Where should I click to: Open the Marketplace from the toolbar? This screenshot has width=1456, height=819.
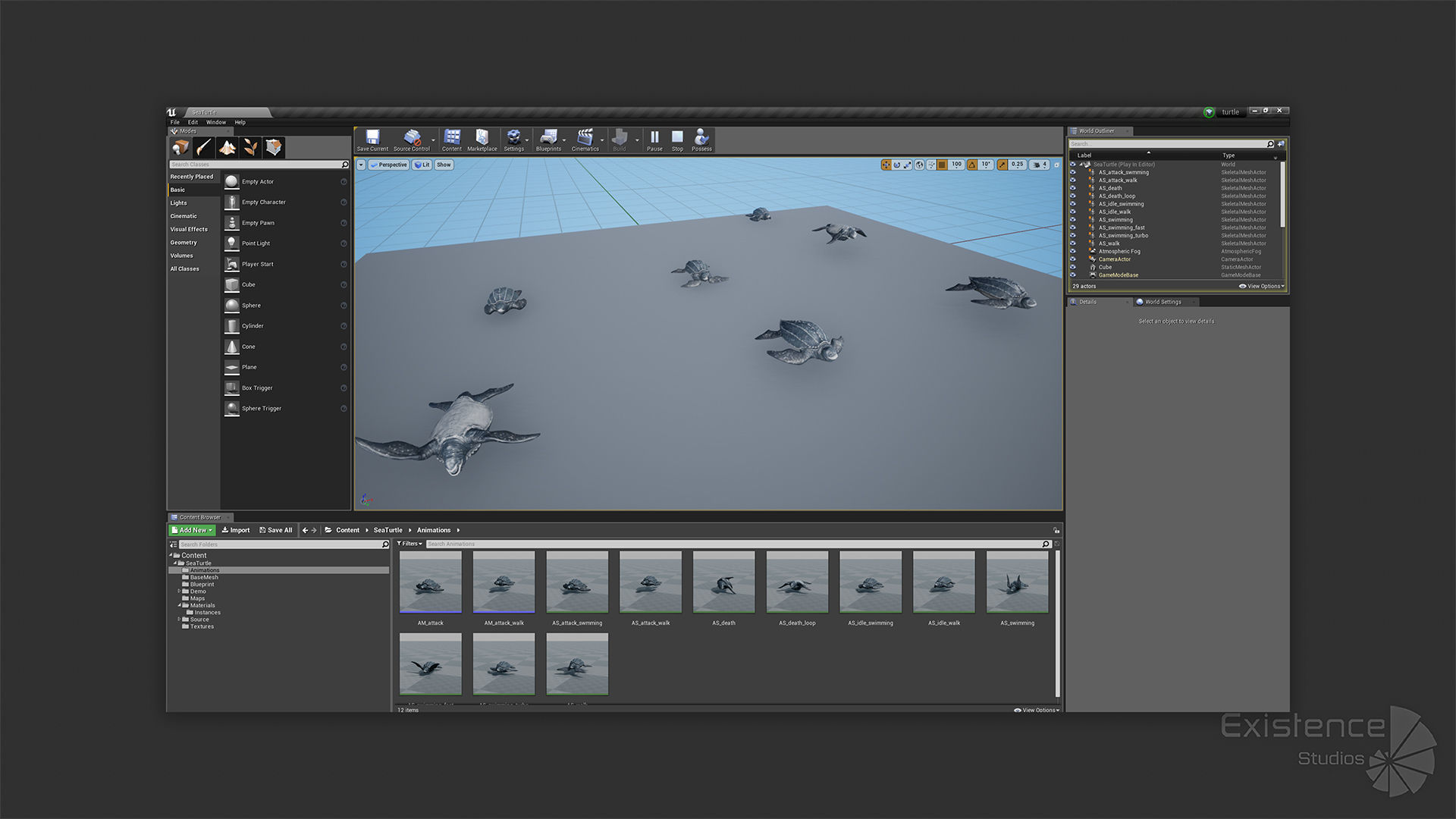click(482, 138)
